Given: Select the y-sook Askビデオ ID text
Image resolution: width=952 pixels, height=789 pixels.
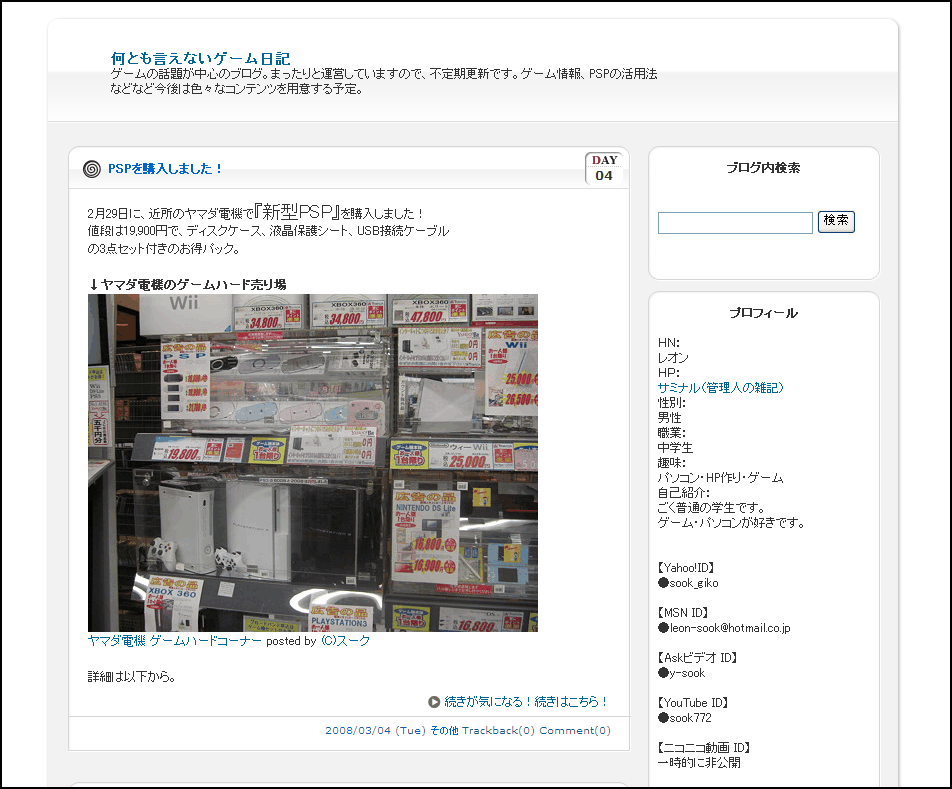Looking at the screenshot, I should point(687,673).
